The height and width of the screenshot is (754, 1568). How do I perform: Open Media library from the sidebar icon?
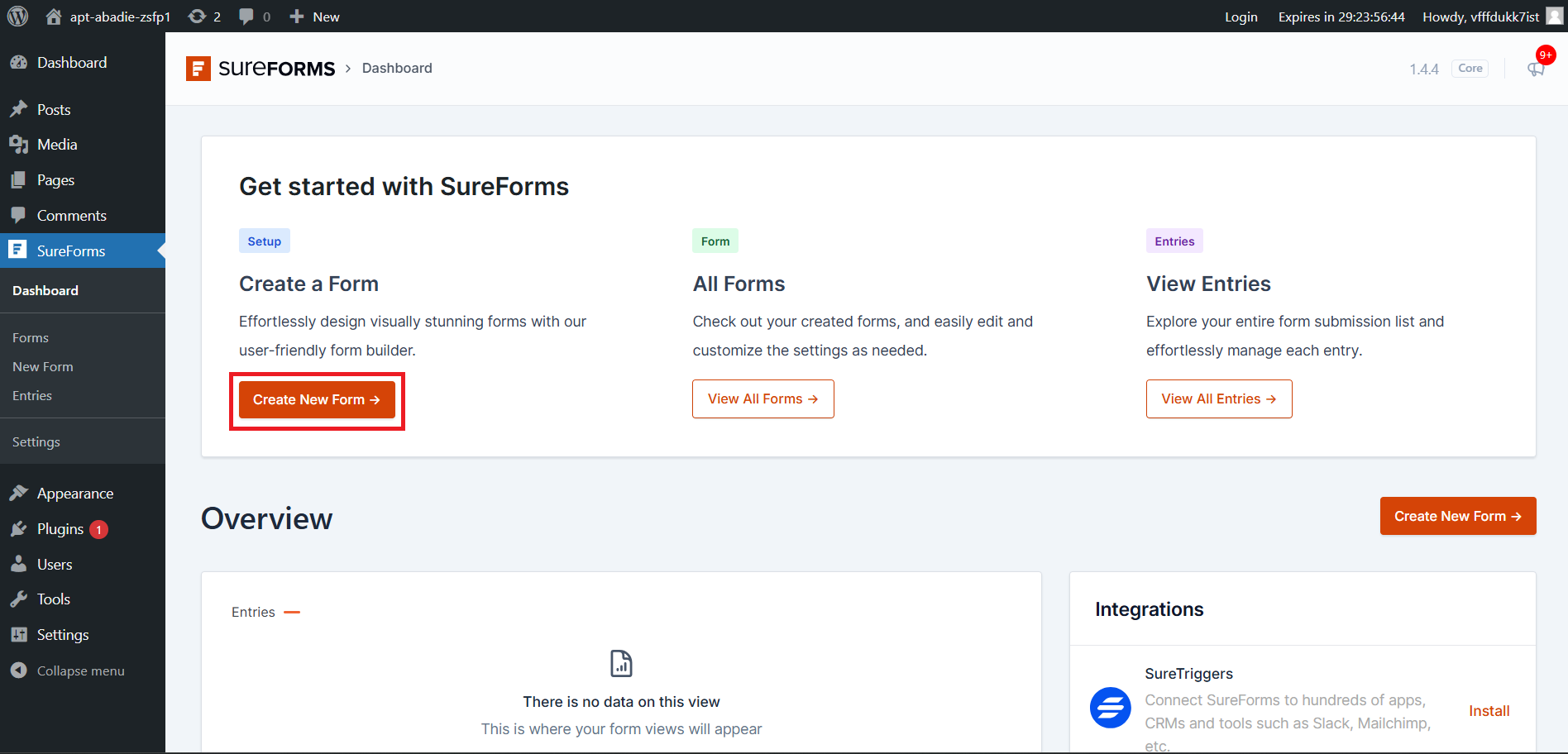click(x=20, y=144)
